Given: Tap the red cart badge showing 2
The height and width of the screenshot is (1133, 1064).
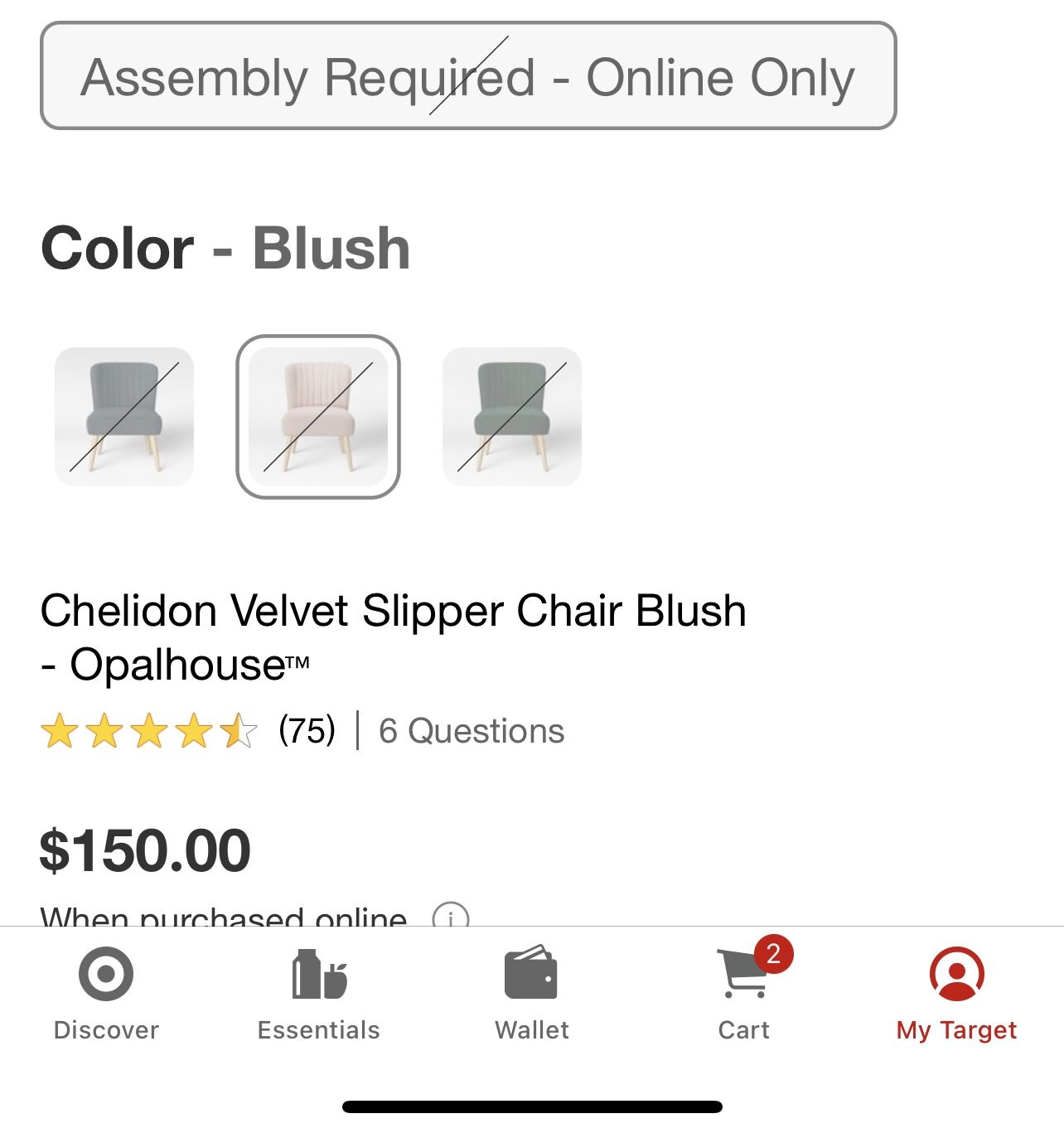Looking at the screenshot, I should [x=774, y=954].
